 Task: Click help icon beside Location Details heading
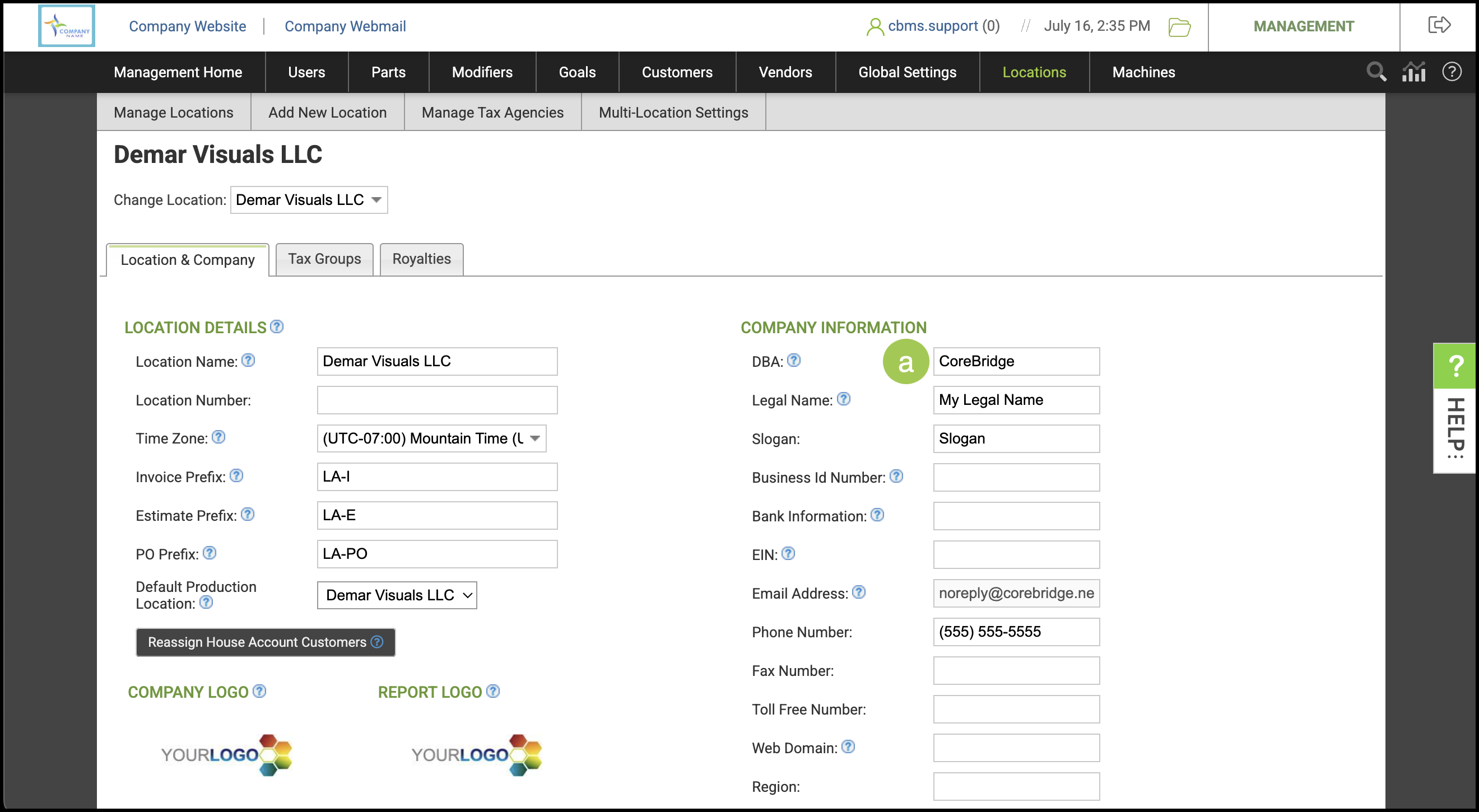[x=277, y=326]
